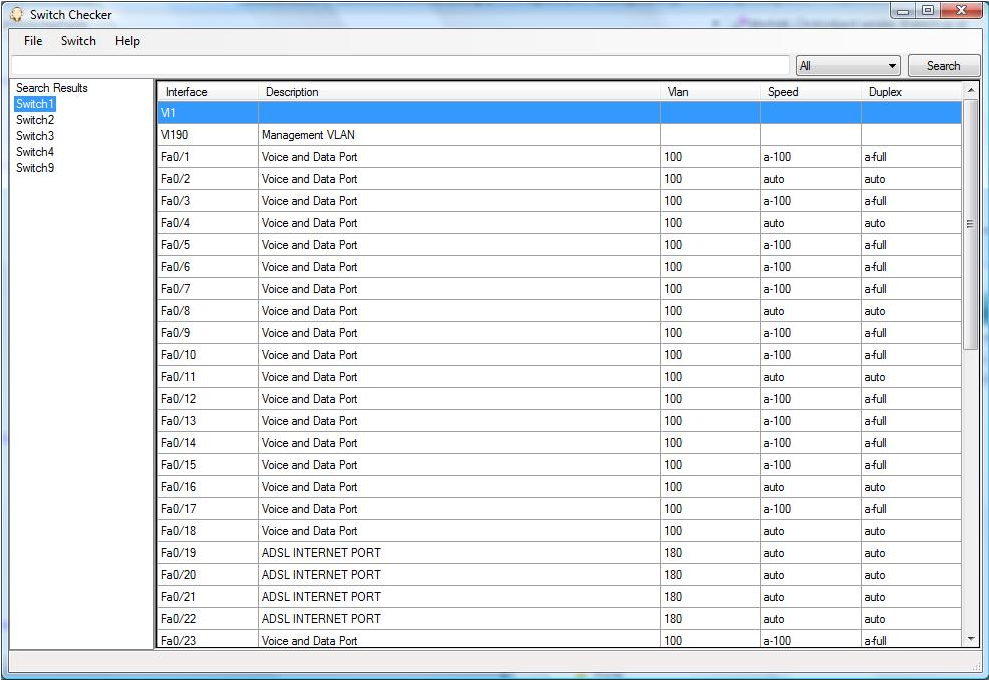Viewport: 989px width, 680px height.
Task: Select Switch4 in the results list
Action: coord(35,152)
